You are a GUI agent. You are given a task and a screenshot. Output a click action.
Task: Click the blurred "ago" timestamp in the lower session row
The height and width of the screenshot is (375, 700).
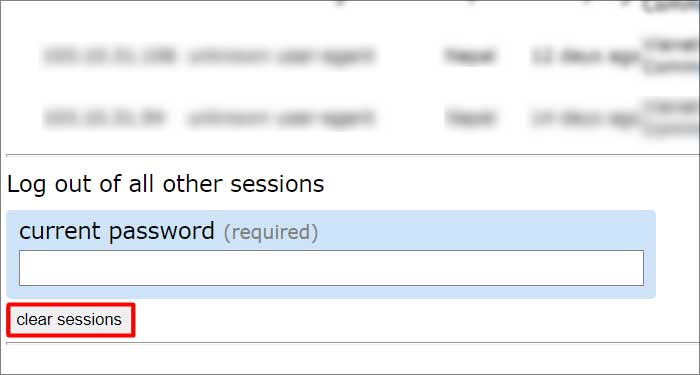click(585, 118)
